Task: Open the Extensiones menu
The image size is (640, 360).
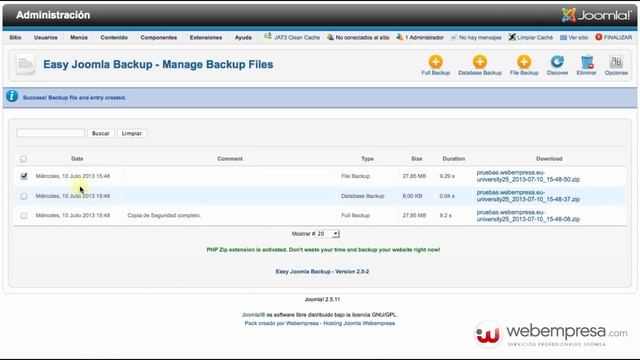Action: pyautogui.click(x=206, y=37)
